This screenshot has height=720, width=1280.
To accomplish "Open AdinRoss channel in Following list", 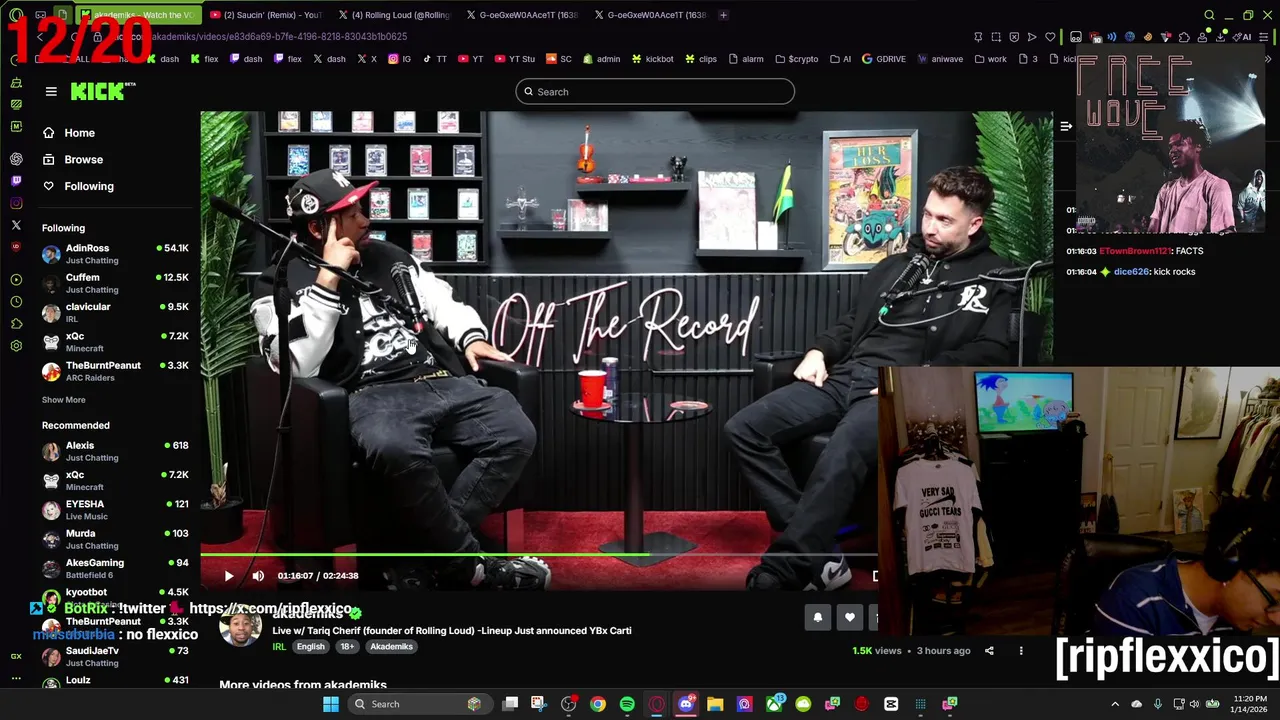I will coord(115,254).
